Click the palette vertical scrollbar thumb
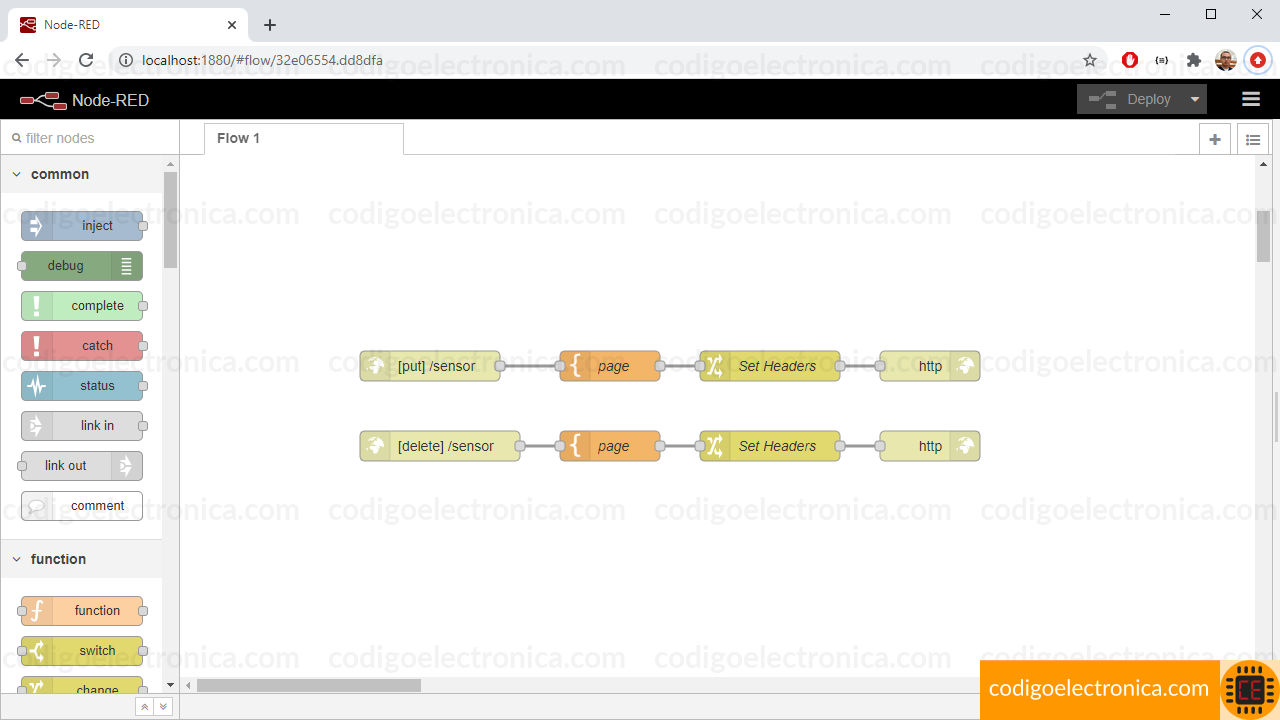This screenshot has height=720, width=1280. 170,220
